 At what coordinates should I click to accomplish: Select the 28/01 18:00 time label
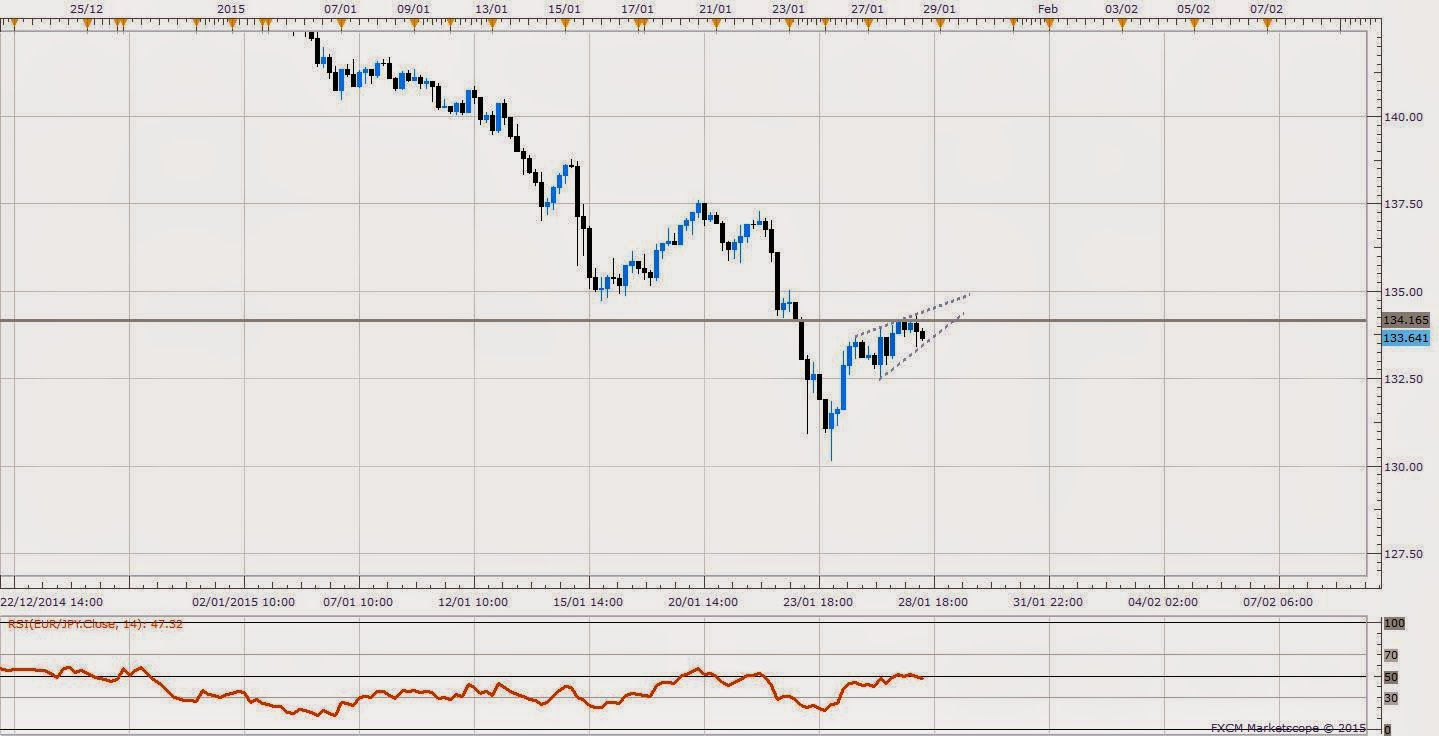[934, 602]
